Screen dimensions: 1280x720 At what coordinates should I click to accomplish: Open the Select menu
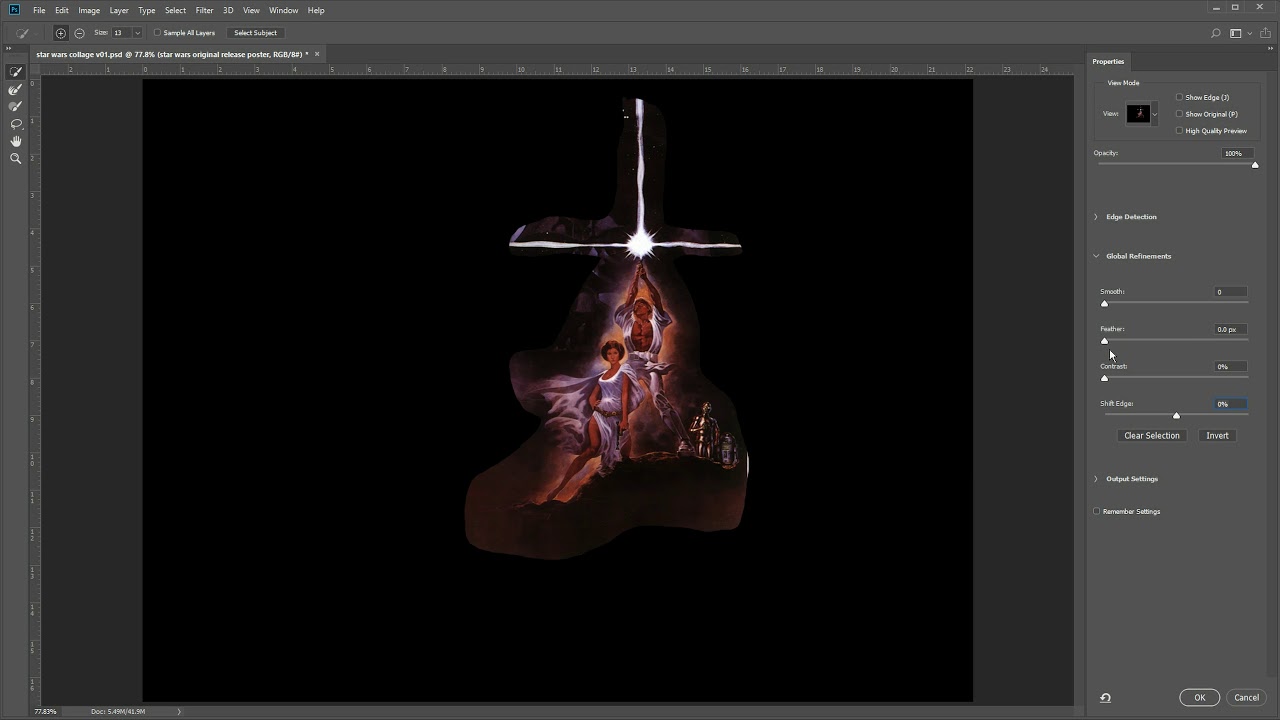(175, 10)
